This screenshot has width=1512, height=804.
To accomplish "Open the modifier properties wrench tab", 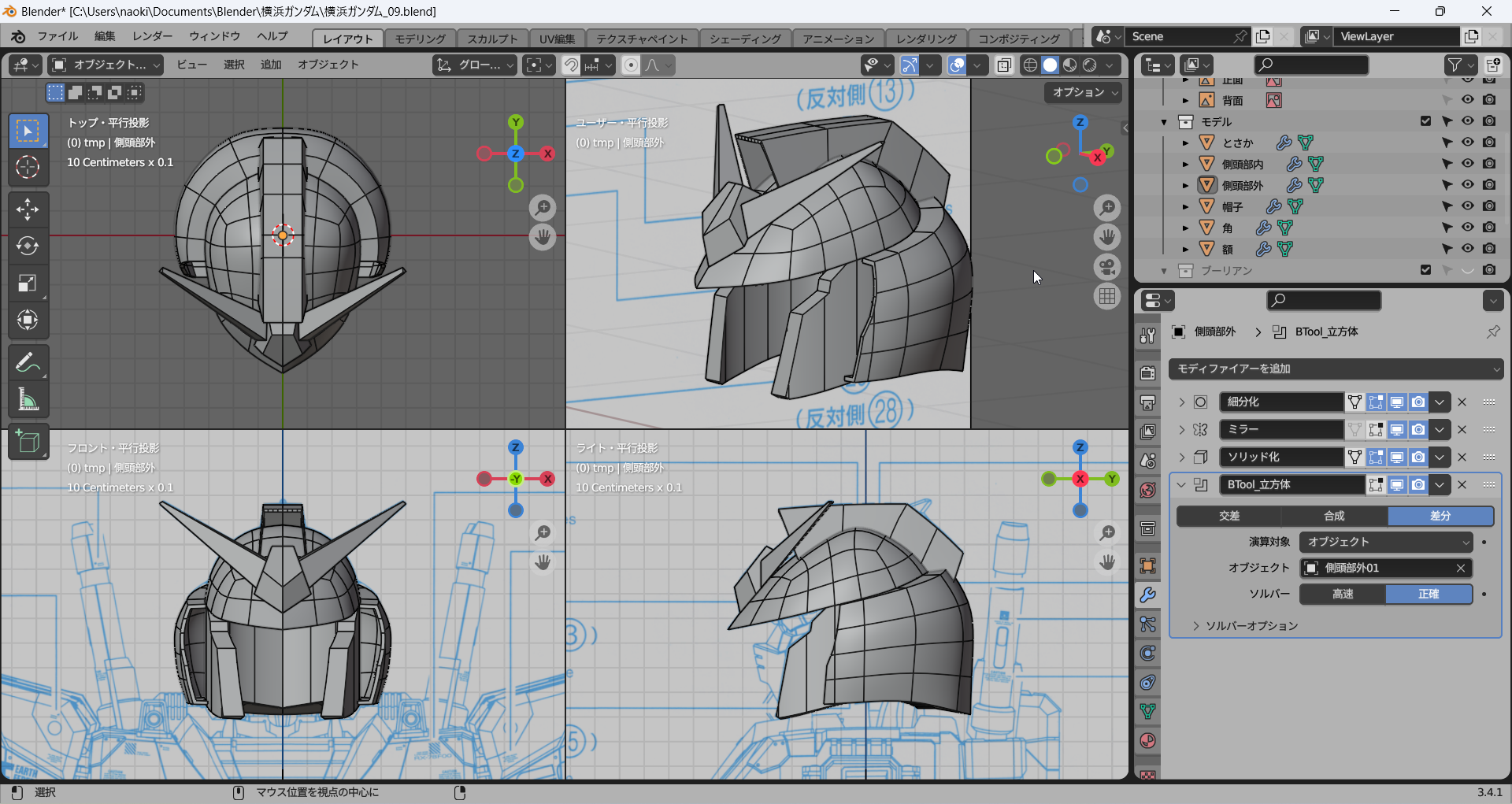I will [x=1148, y=595].
